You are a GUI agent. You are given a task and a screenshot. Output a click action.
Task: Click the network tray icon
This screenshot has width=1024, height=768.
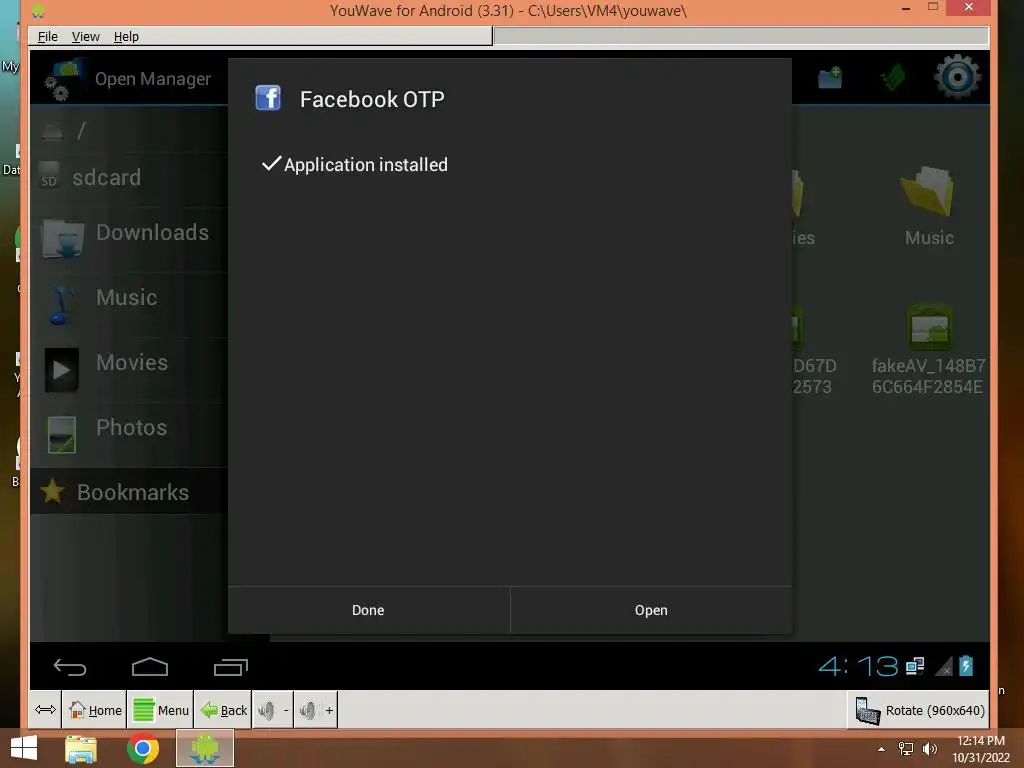(906, 749)
